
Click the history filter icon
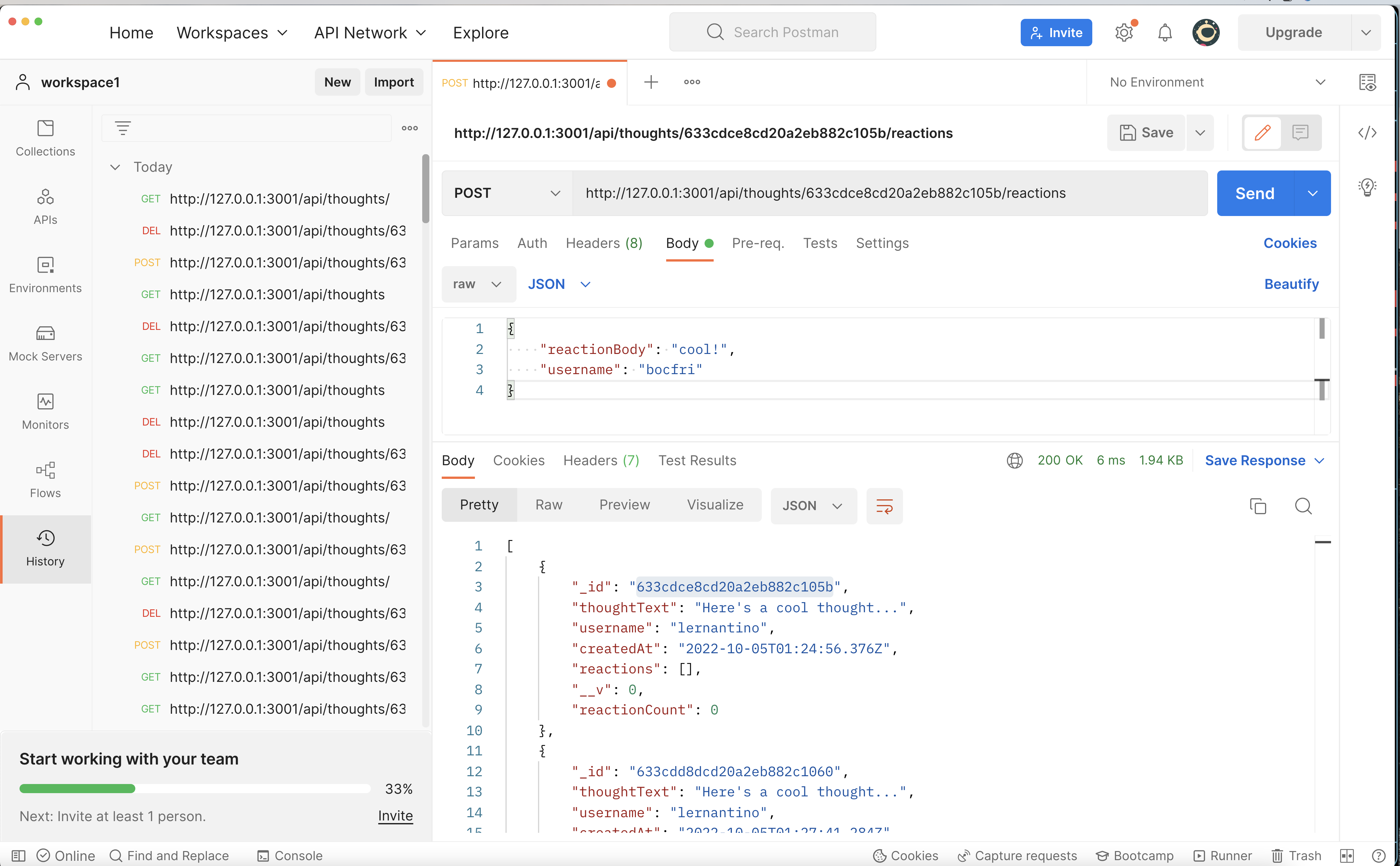tap(123, 128)
